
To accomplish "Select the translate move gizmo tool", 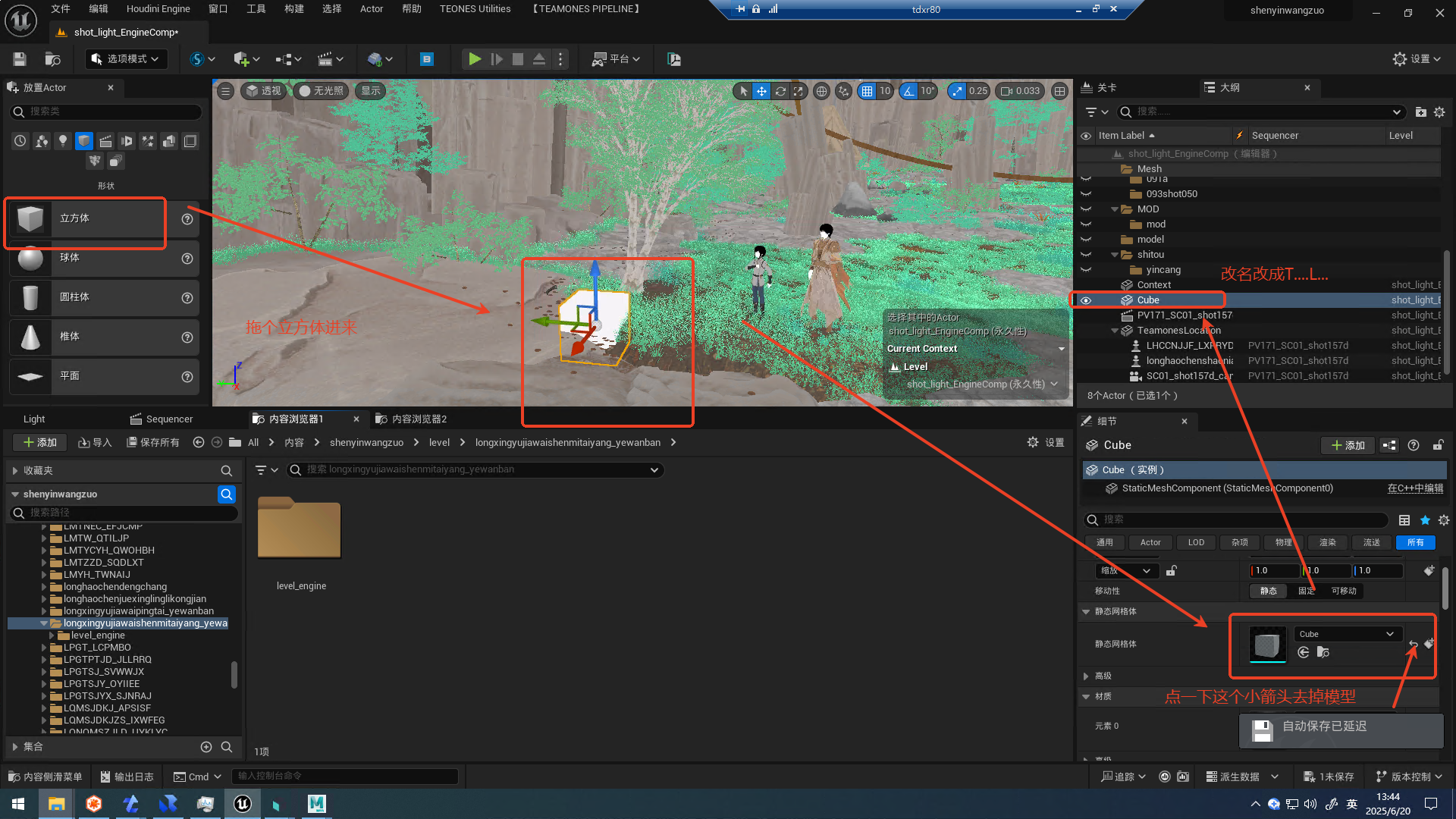I will point(761,91).
